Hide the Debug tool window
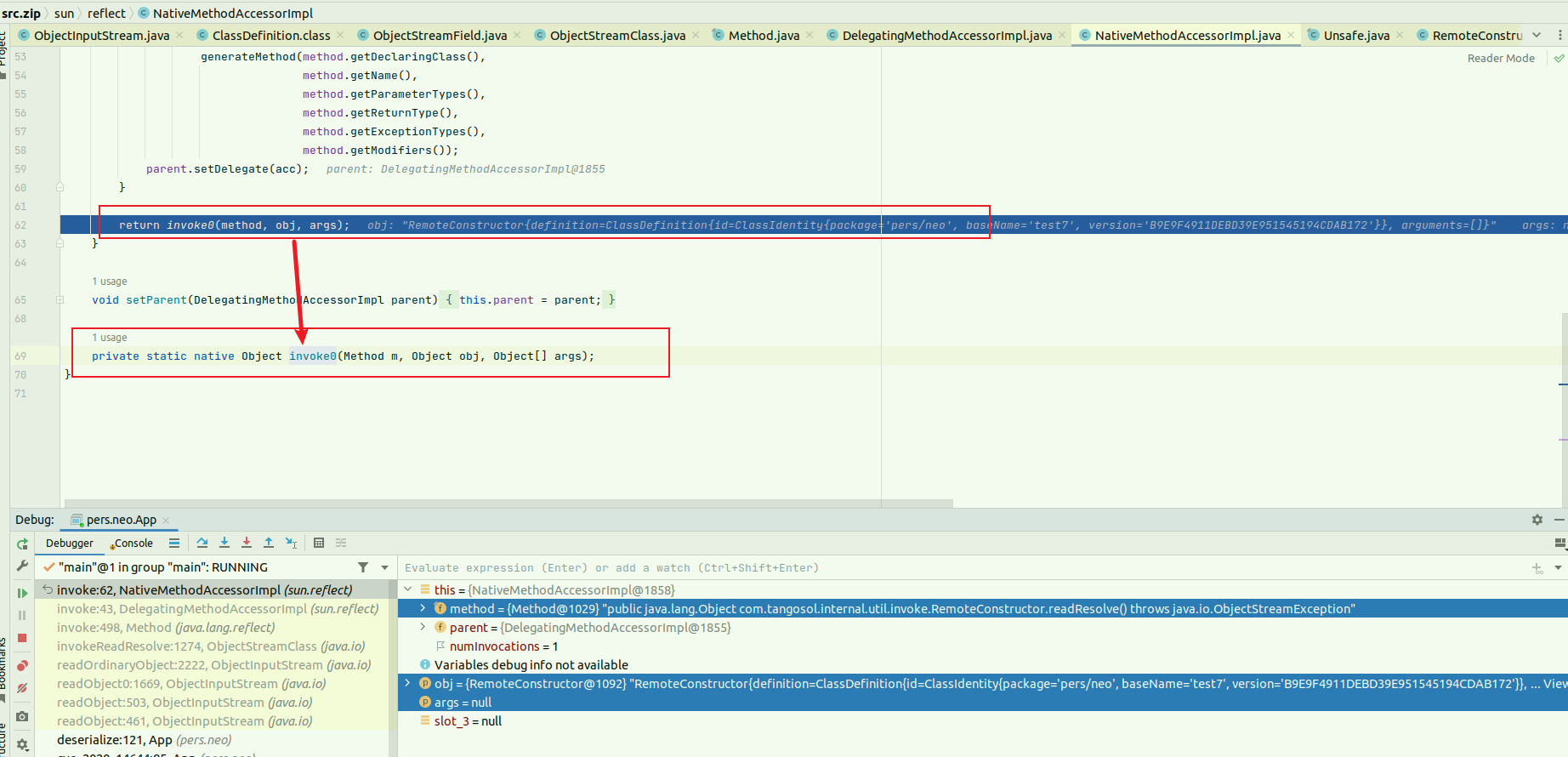The width and height of the screenshot is (1568, 757). 1559,520
